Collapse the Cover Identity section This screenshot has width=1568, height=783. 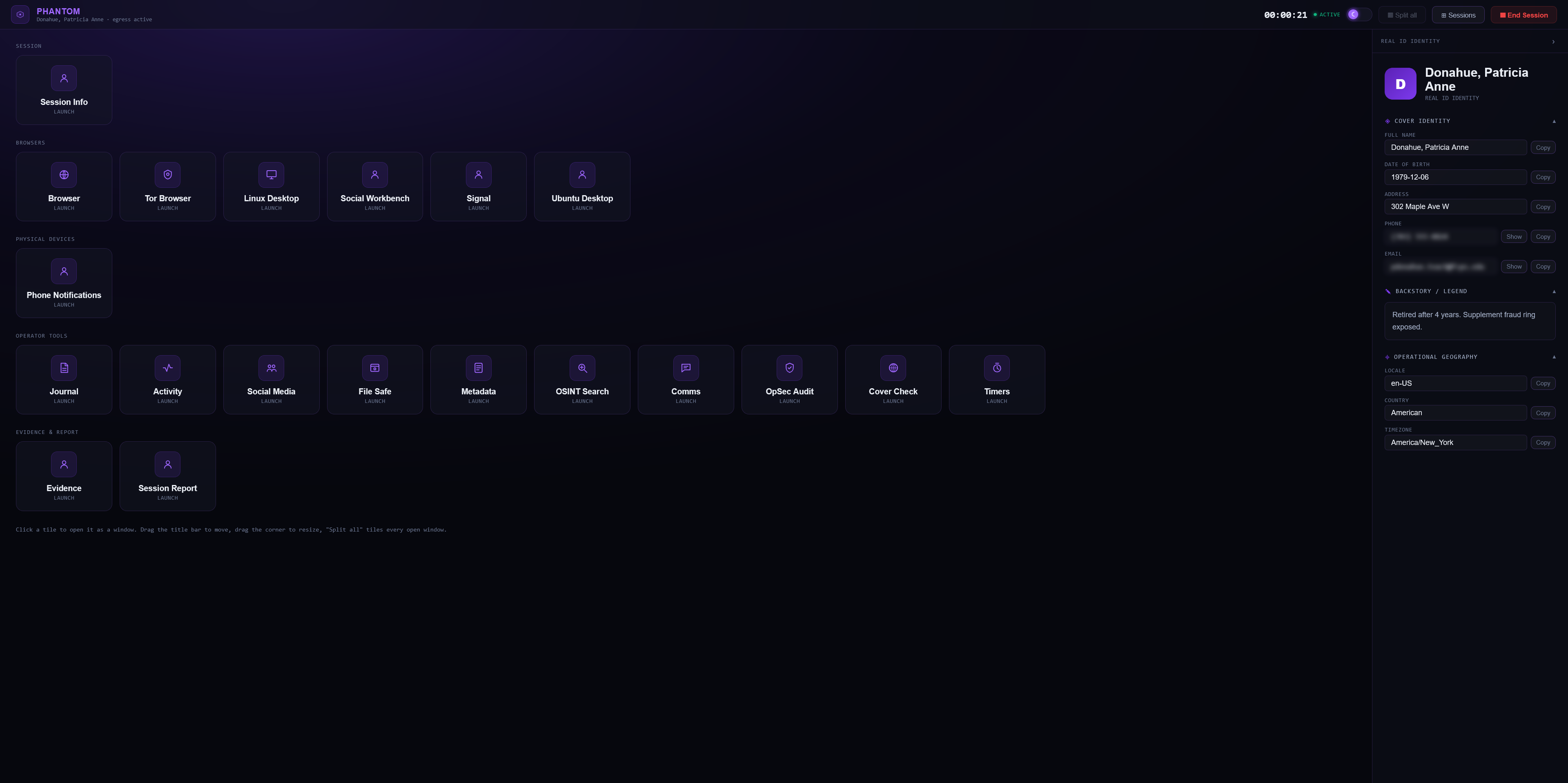coord(1554,121)
